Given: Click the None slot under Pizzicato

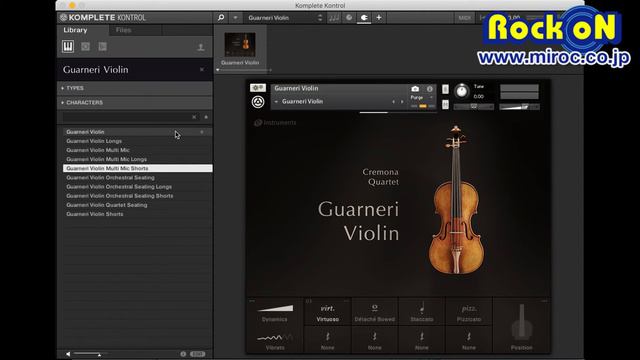Looking at the screenshot, I should [469, 340].
